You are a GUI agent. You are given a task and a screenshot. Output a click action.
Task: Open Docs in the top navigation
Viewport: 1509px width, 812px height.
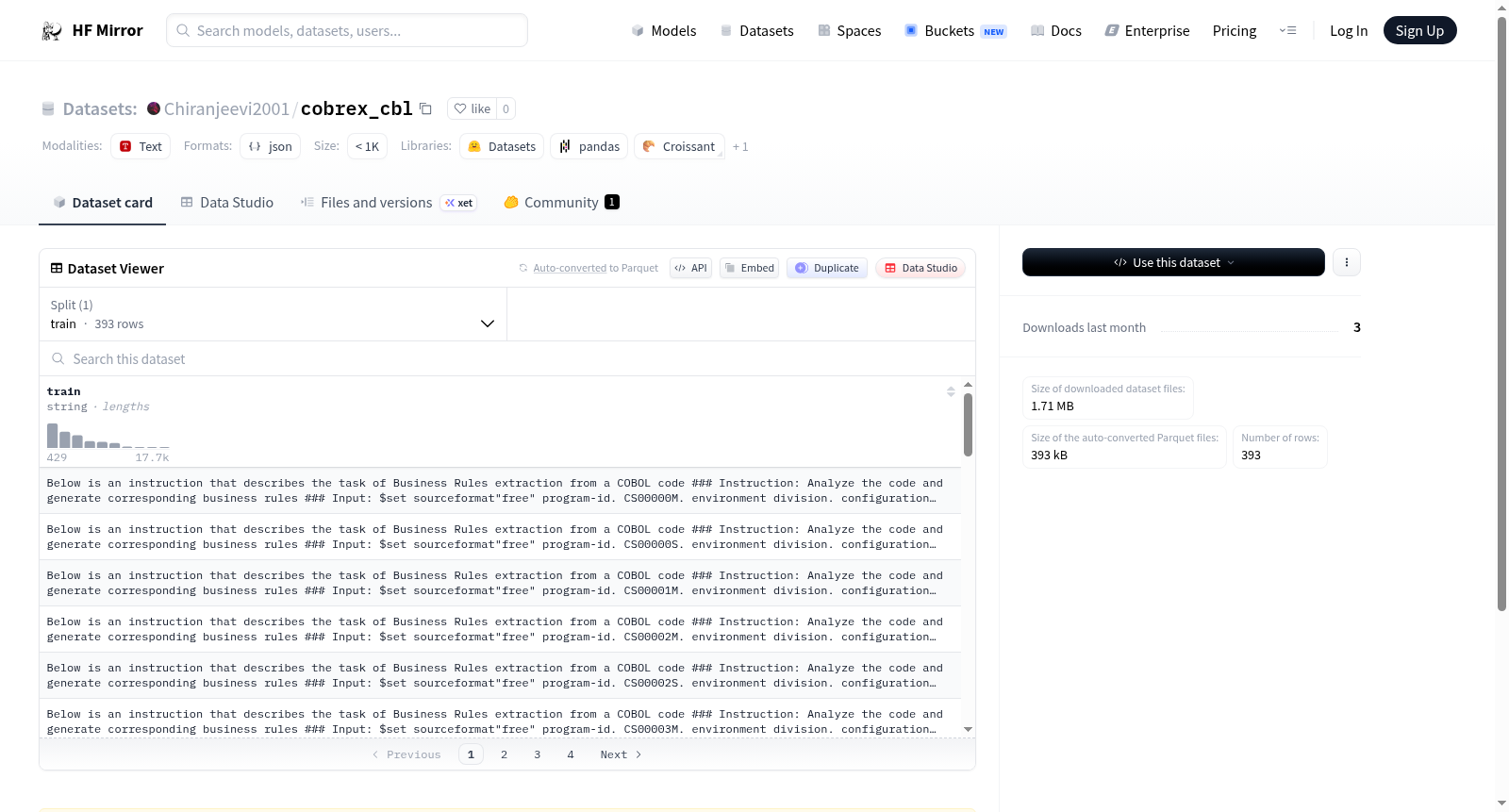tap(1056, 31)
